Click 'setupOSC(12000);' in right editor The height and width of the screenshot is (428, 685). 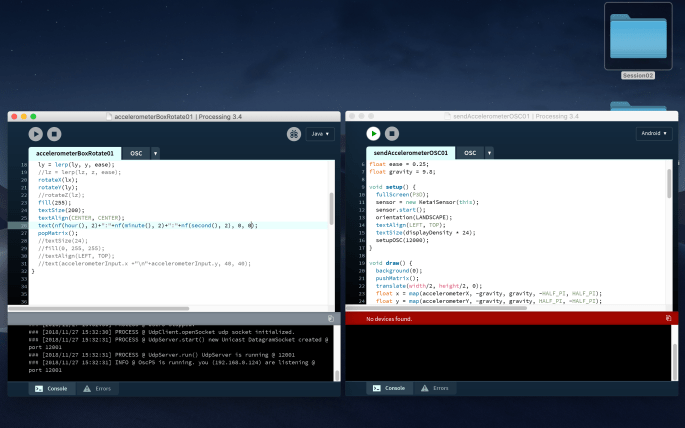coord(402,240)
